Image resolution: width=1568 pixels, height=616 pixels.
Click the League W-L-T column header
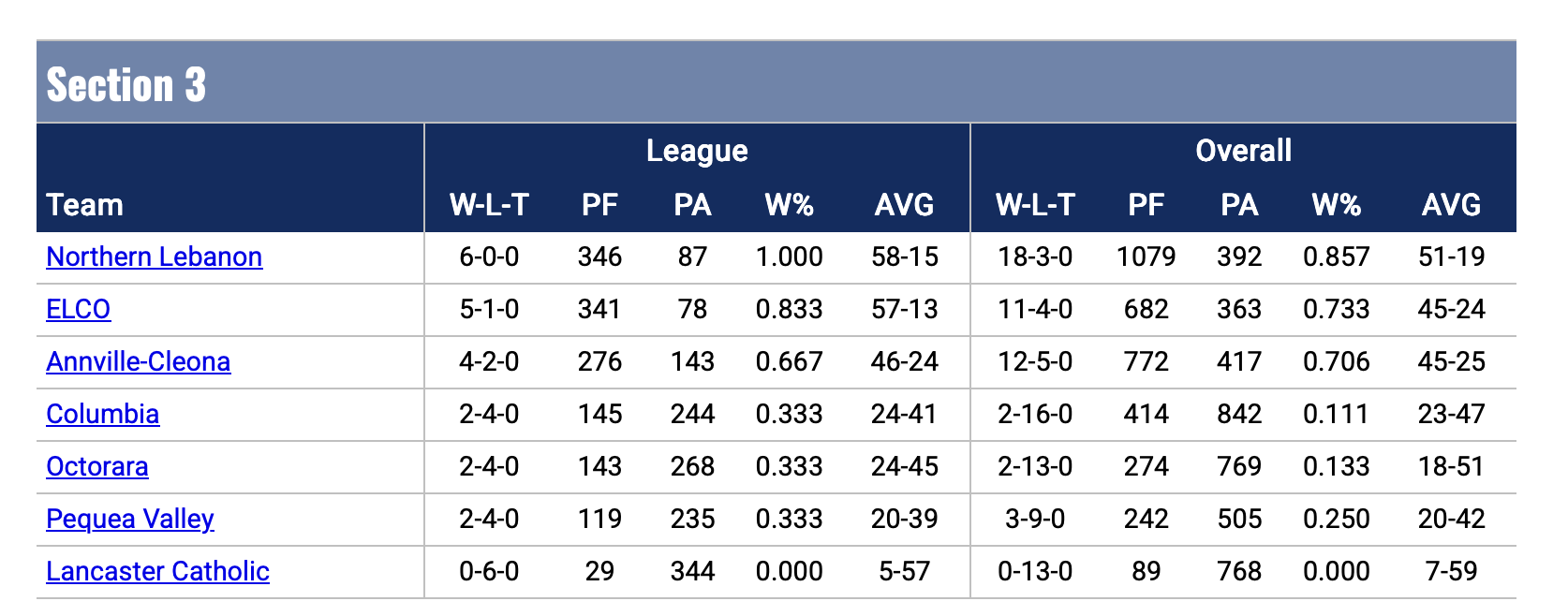pos(489,204)
